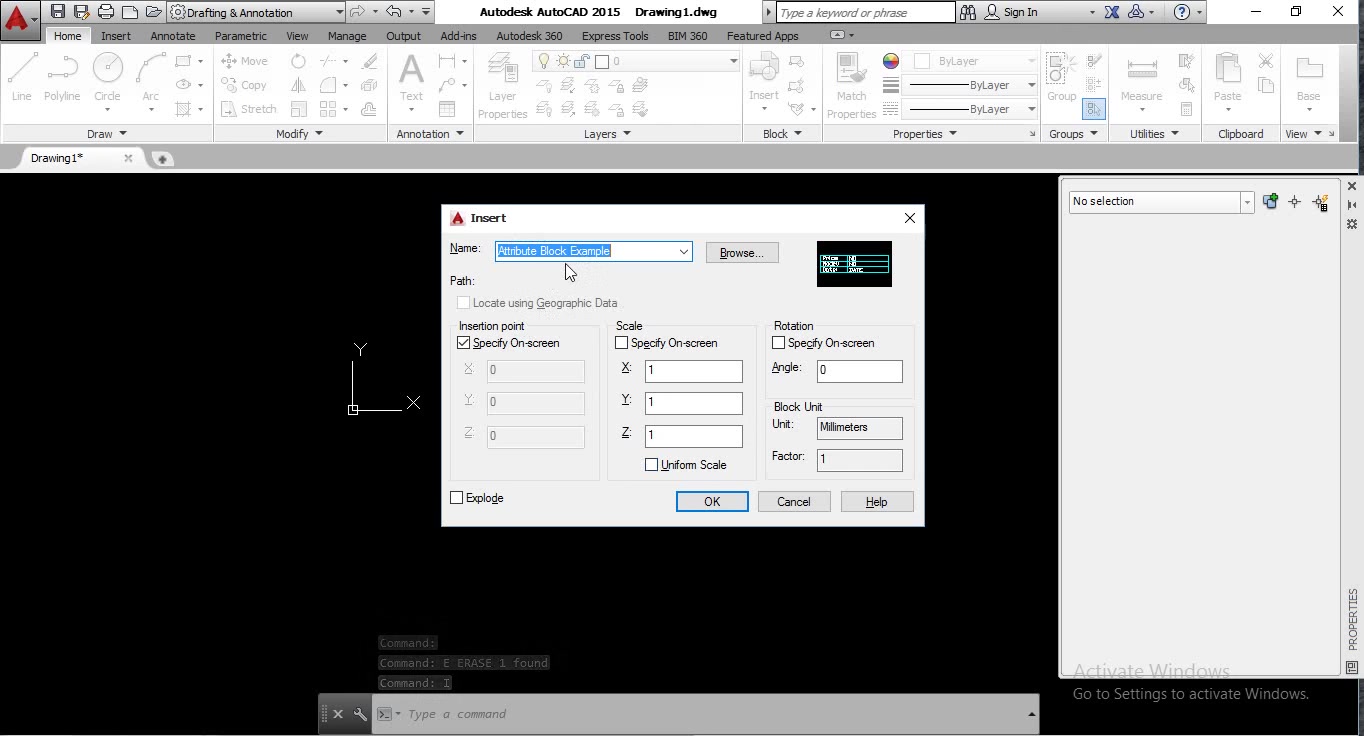The image size is (1364, 736).
Task: Switch to the Annotate ribbon tab
Action: coord(173,36)
